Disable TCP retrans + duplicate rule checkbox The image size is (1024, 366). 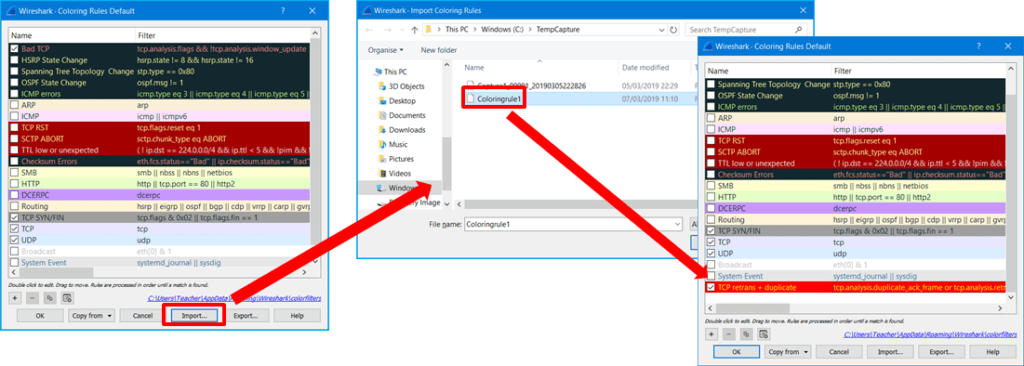[711, 288]
